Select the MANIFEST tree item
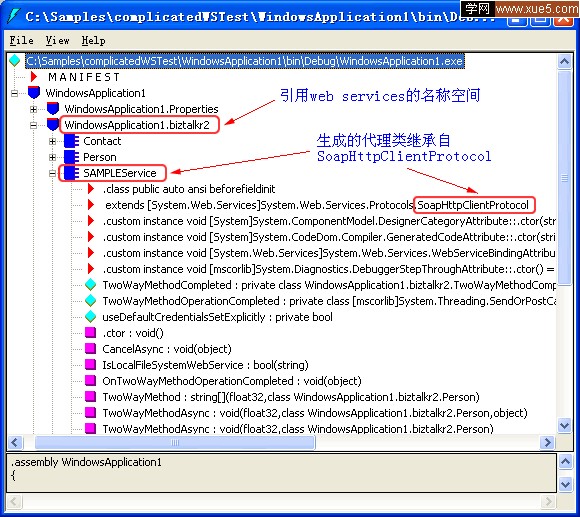This screenshot has width=580, height=517. point(84,77)
